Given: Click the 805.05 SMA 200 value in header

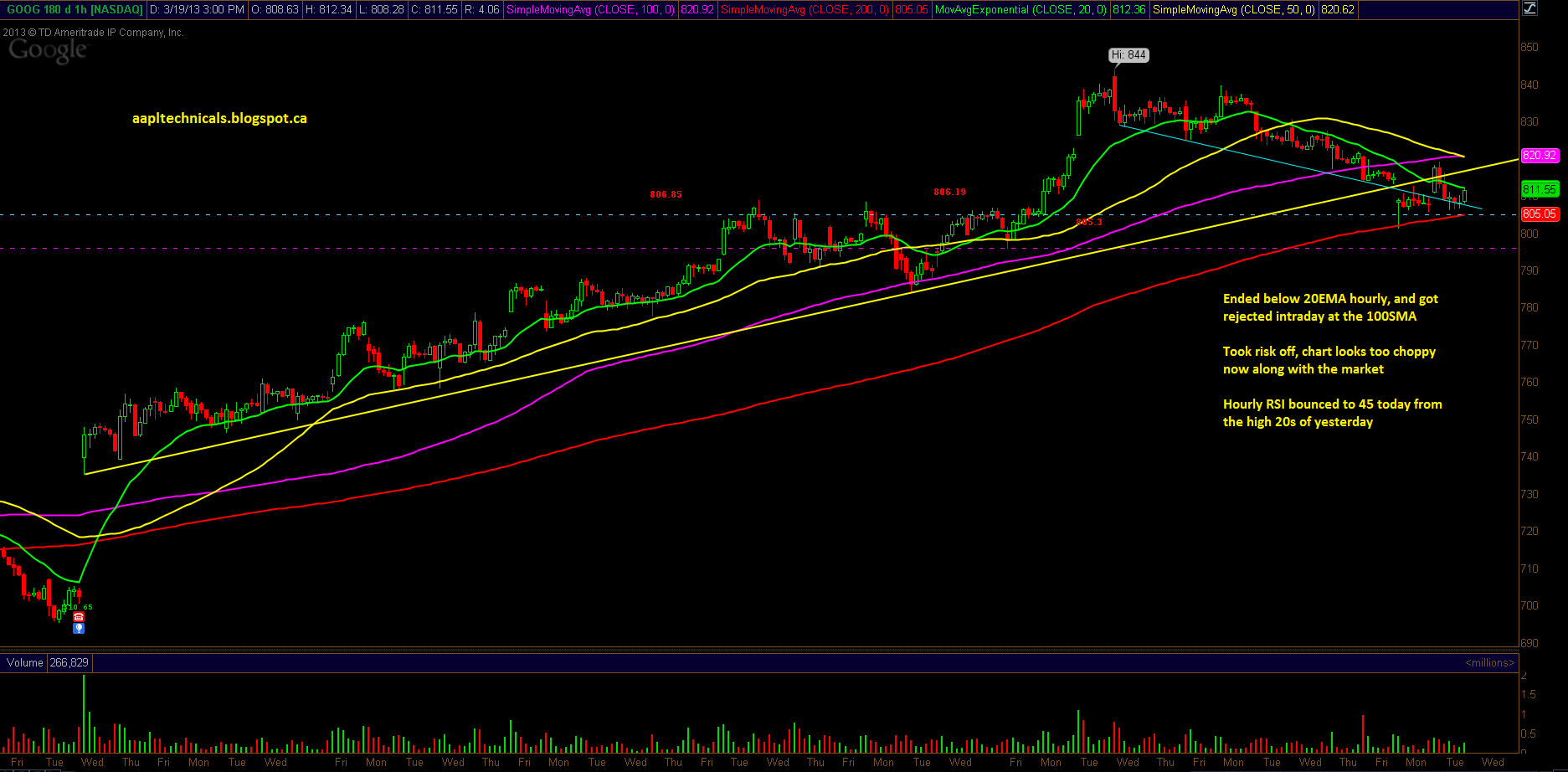Looking at the screenshot, I should 912,10.
